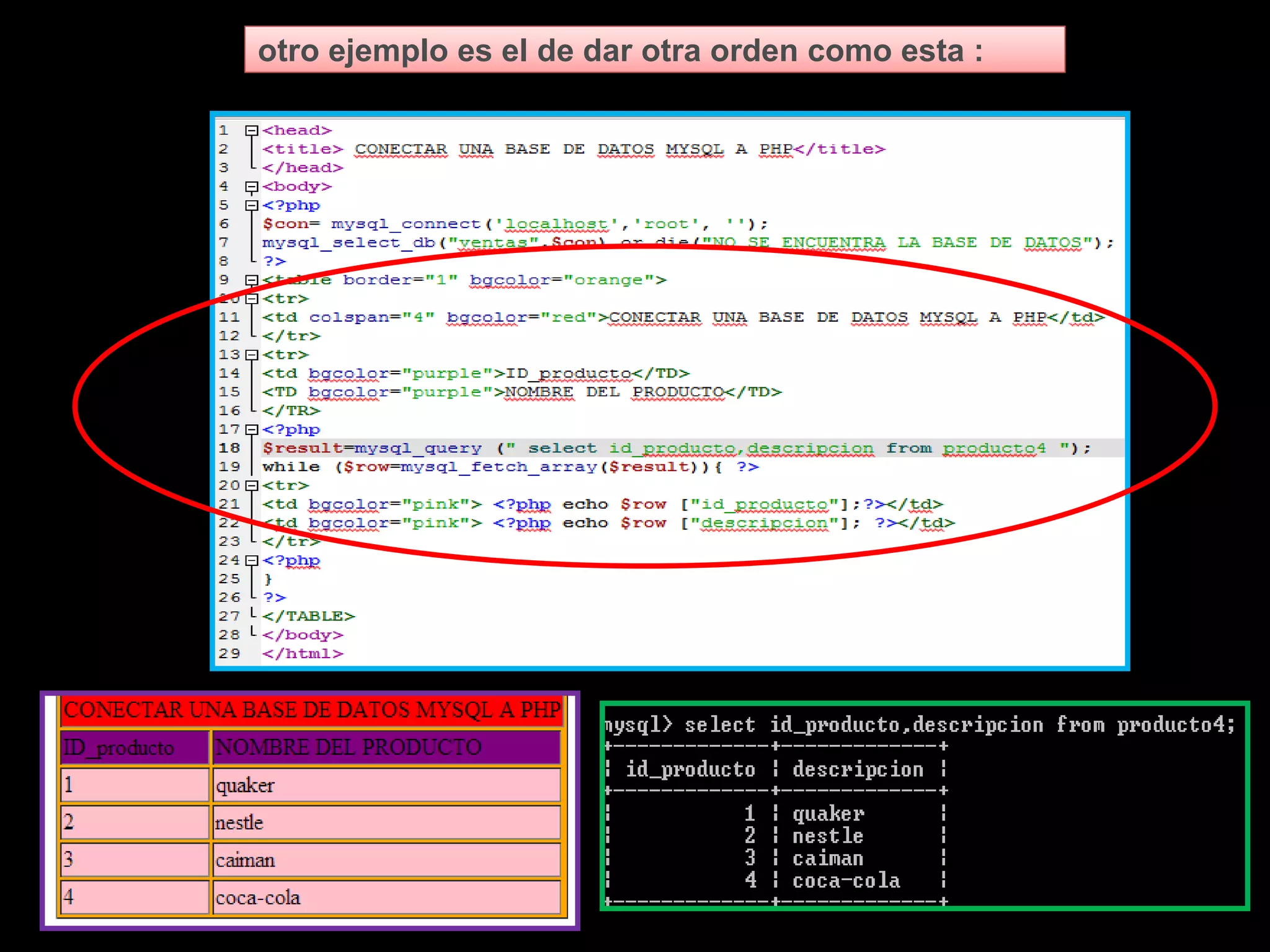Collapse the body tag fold on line 4
Image resolution: width=1270 pixels, height=952 pixels.
pos(251,187)
